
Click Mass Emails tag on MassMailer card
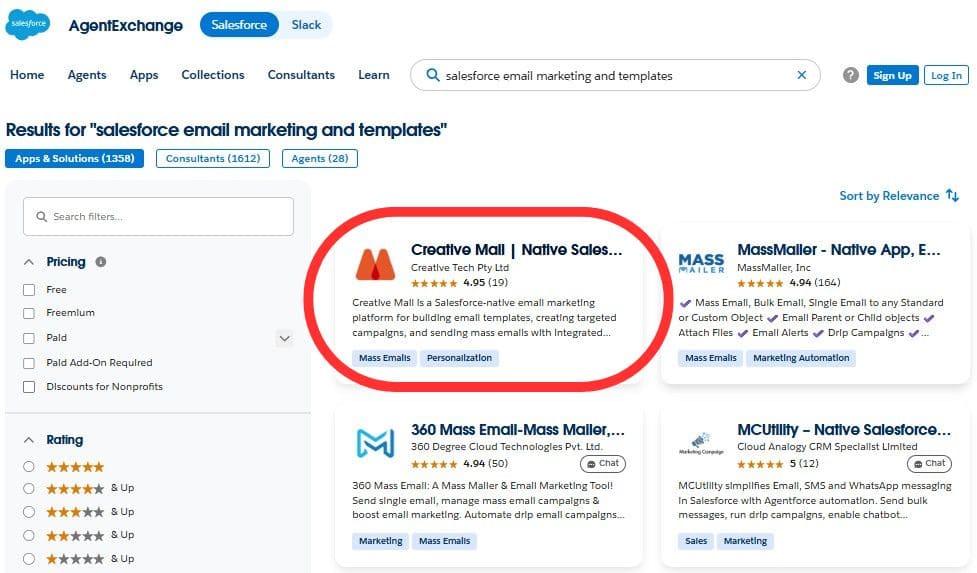pyautogui.click(x=711, y=358)
